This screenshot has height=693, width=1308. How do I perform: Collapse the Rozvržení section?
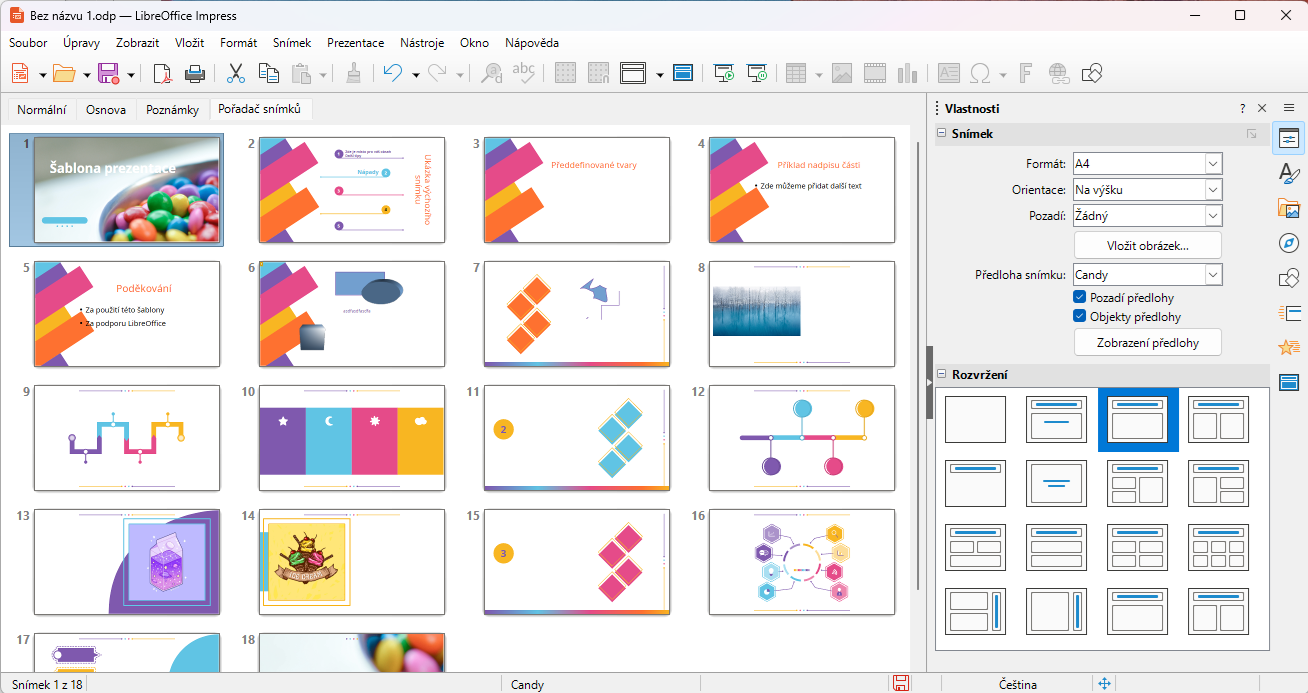[x=942, y=375]
